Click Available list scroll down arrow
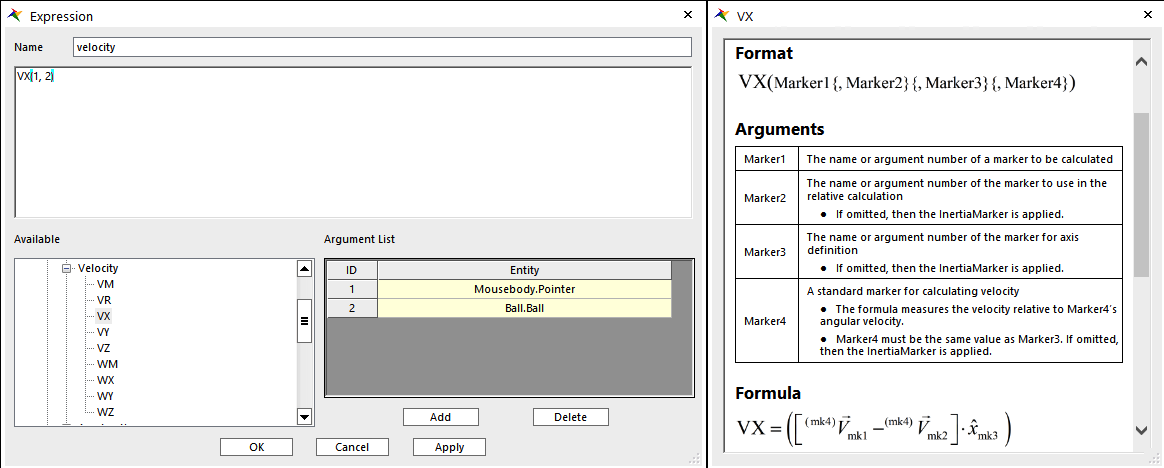The image size is (1164, 468). [304, 417]
